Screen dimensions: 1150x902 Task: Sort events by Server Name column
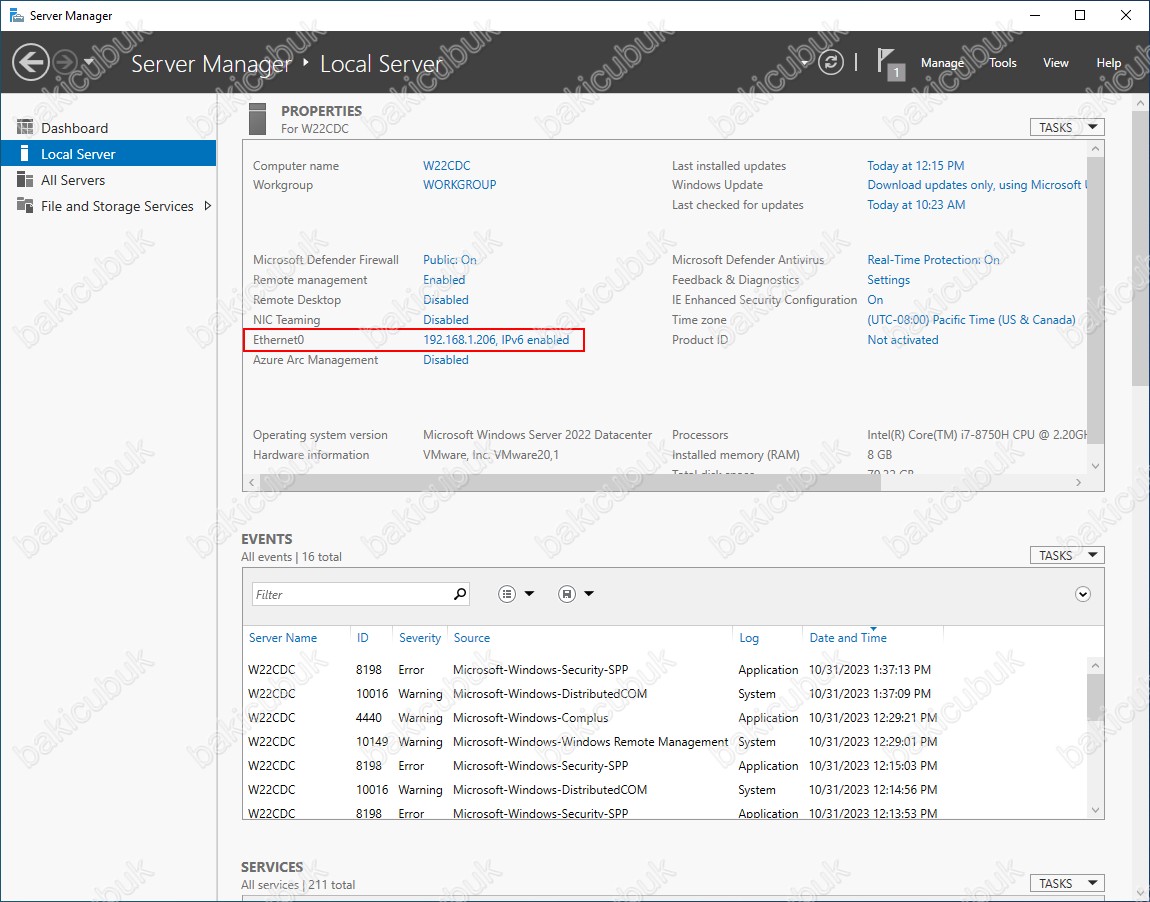click(x=282, y=637)
